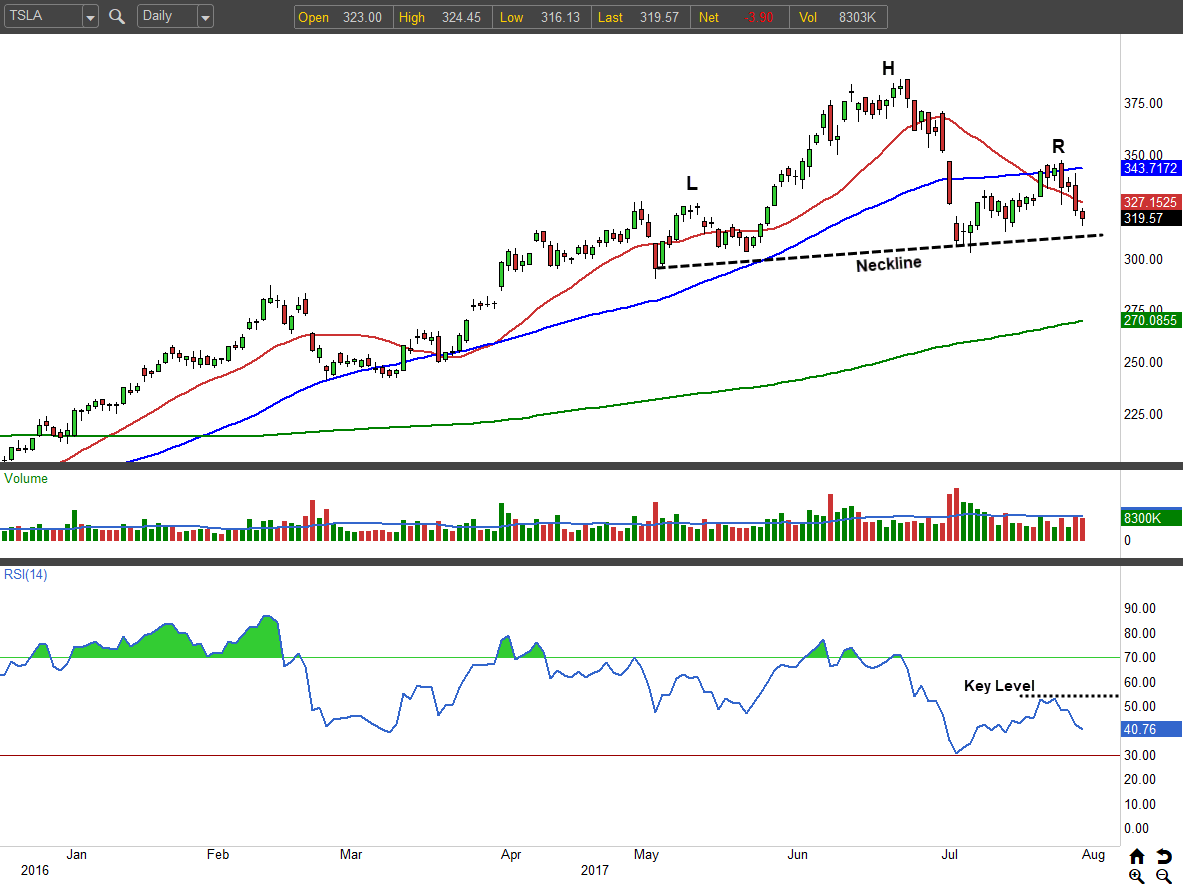Select the red 327.1525 moving average tag
The width and height of the screenshot is (1183, 886).
(1151, 201)
